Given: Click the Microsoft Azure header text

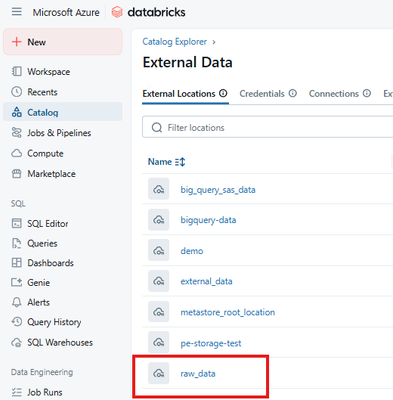Looking at the screenshot, I should (66, 12).
